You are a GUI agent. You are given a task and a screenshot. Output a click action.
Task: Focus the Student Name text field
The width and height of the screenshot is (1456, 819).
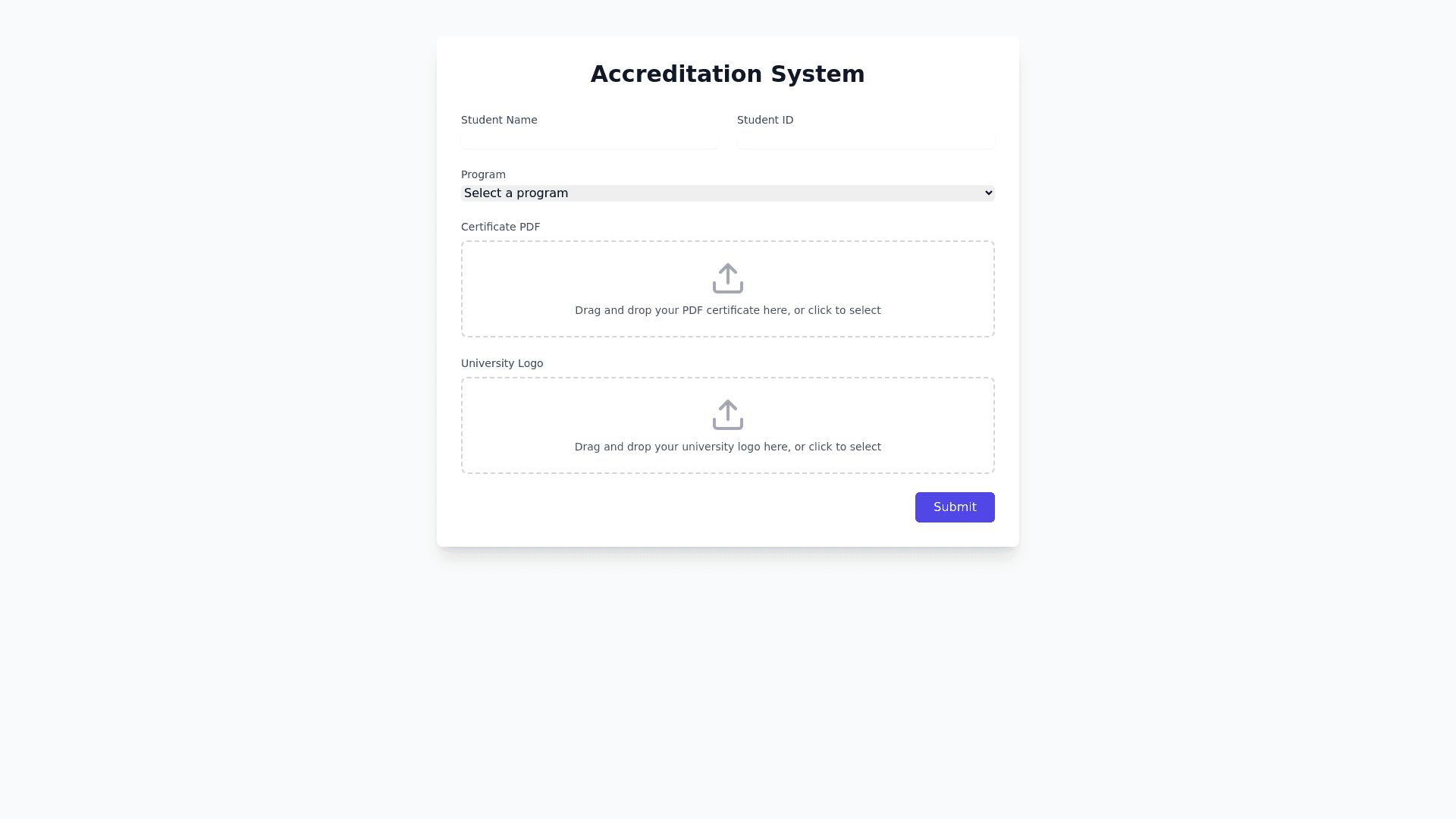[589, 140]
